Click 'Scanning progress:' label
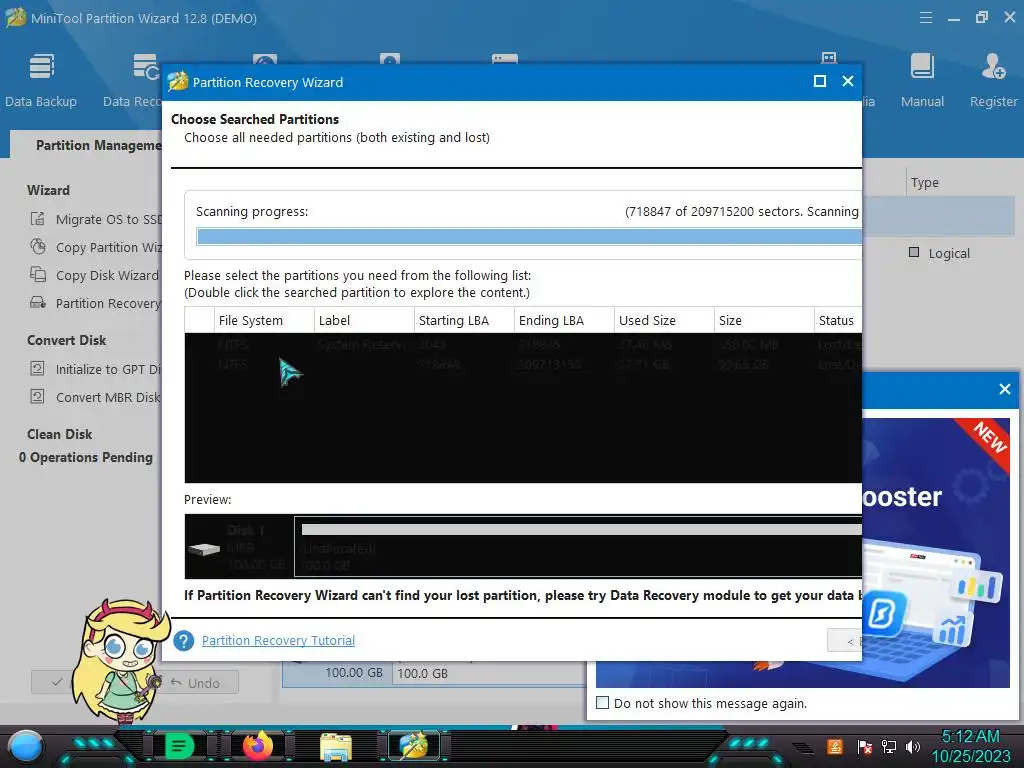The height and width of the screenshot is (768, 1024). (252, 212)
